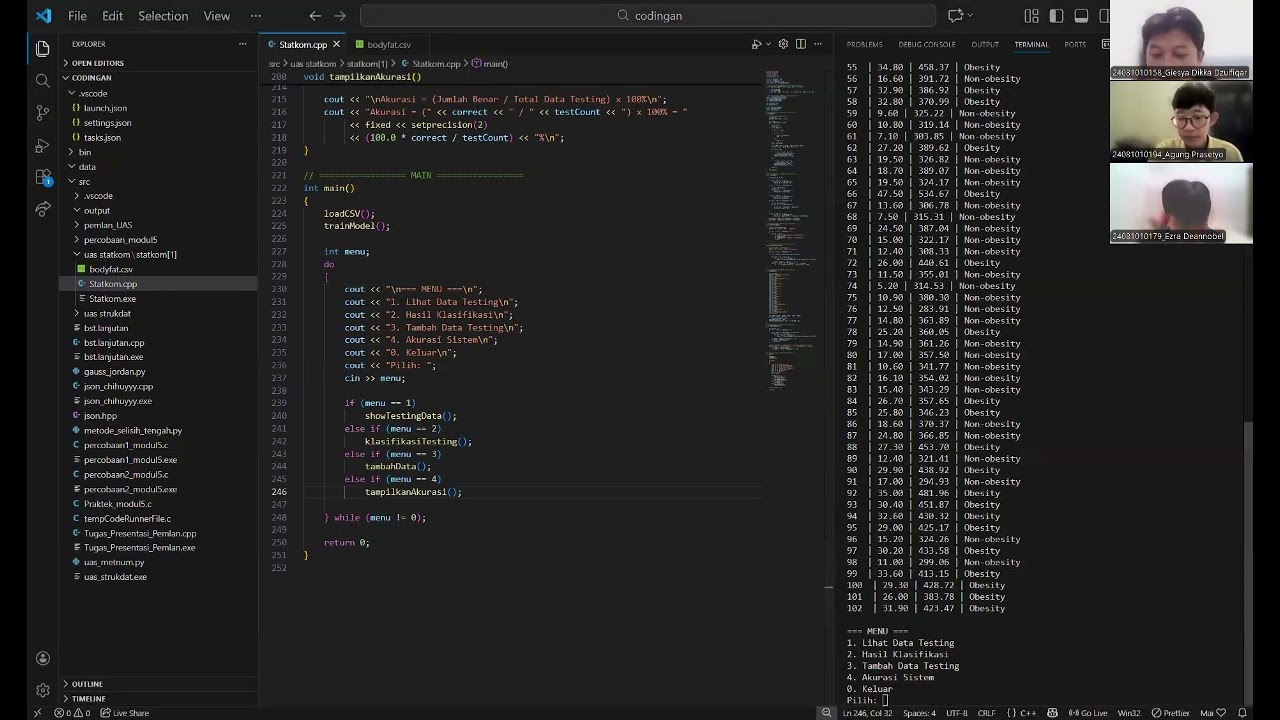Click Go Live in status bar
1280x720 pixels.
pos(1088,713)
